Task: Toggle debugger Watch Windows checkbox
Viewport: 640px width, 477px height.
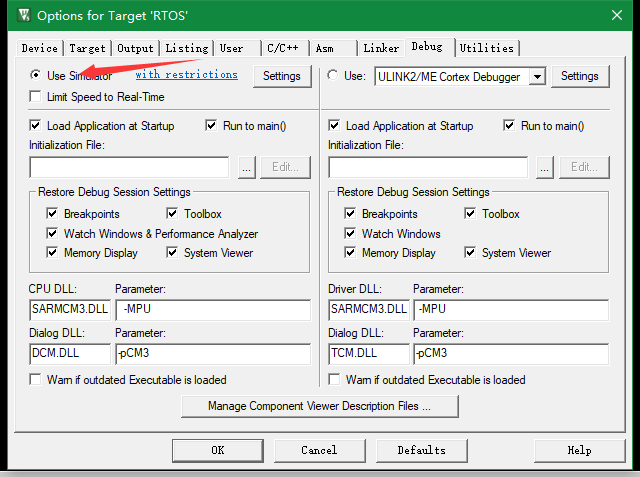Action: click(x=350, y=233)
